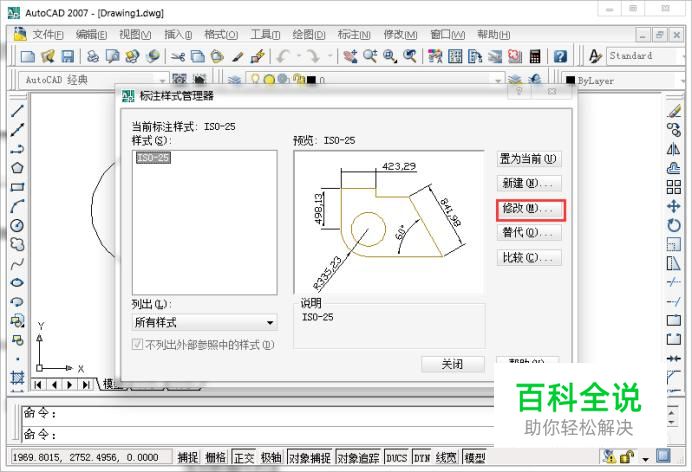The height and width of the screenshot is (472, 692).
Task: Expand the Redo history dropdown arrow
Action: 330,56
